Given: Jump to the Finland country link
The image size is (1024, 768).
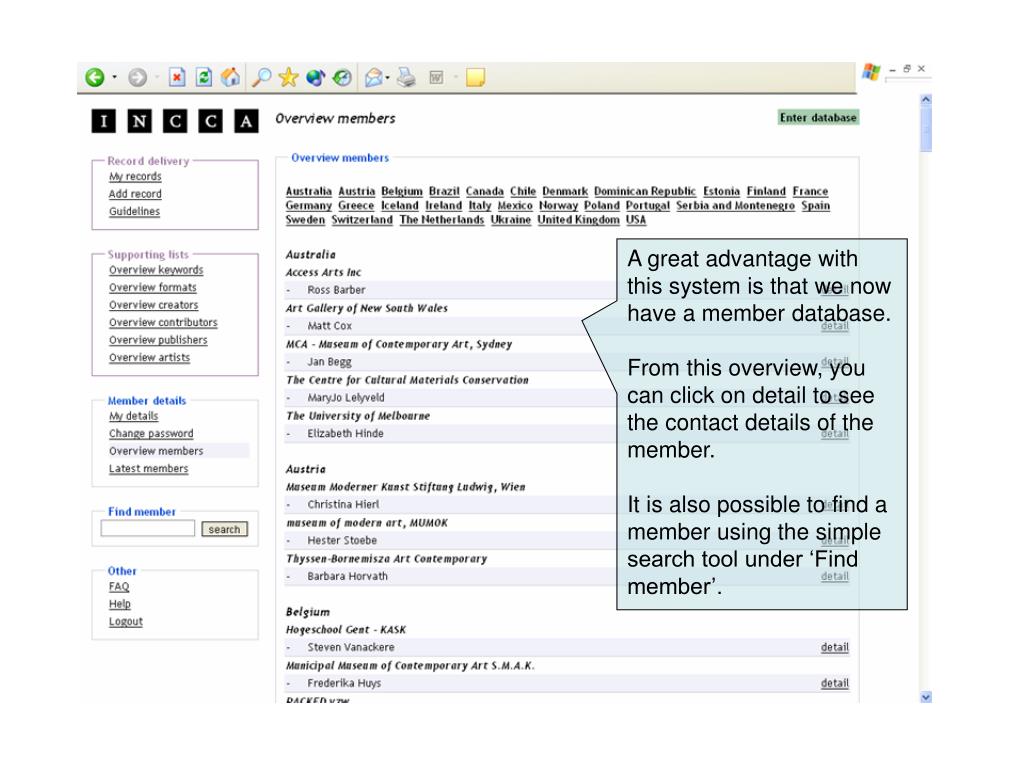Looking at the screenshot, I should [x=767, y=191].
